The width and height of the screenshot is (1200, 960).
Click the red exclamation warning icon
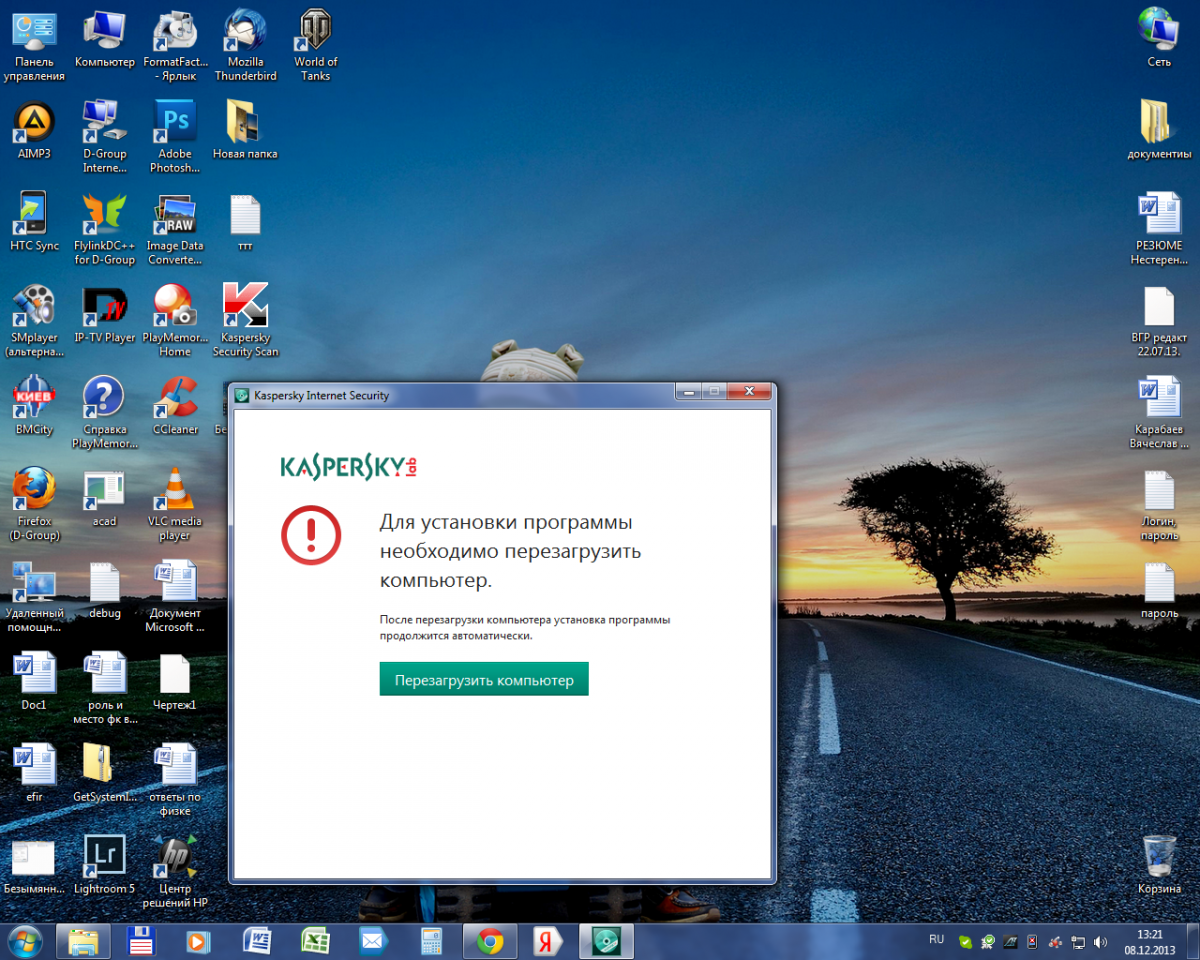[x=311, y=535]
